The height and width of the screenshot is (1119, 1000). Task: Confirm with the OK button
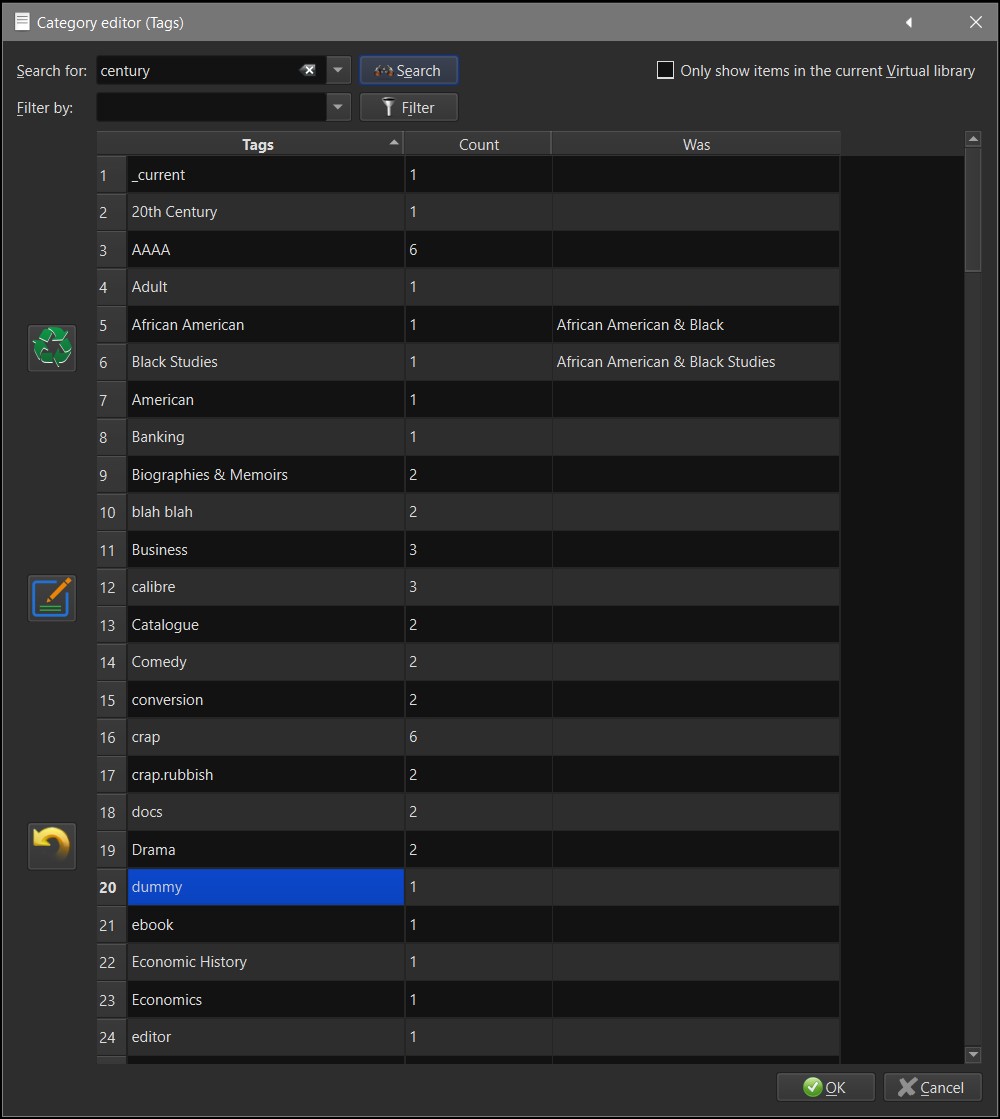click(x=826, y=1087)
